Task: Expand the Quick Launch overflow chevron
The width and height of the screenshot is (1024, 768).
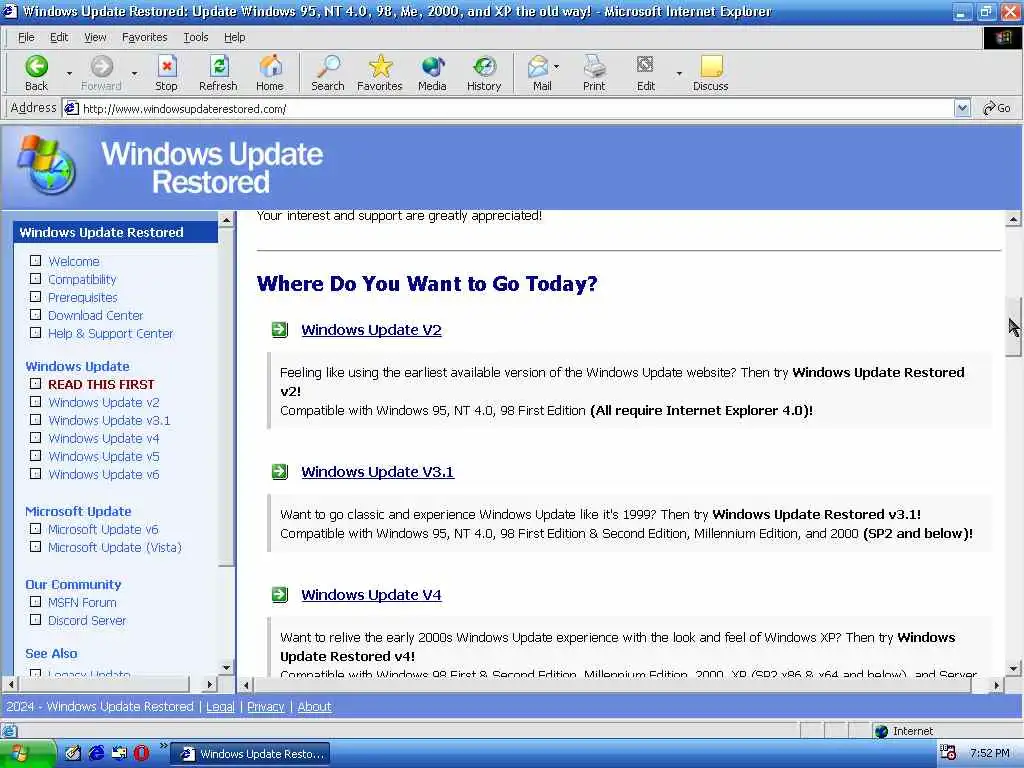Action: (x=163, y=746)
